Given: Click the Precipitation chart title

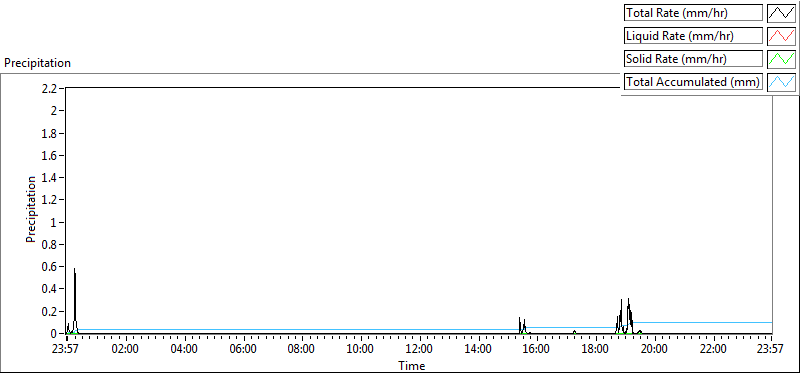Looking at the screenshot, I should pos(37,63).
